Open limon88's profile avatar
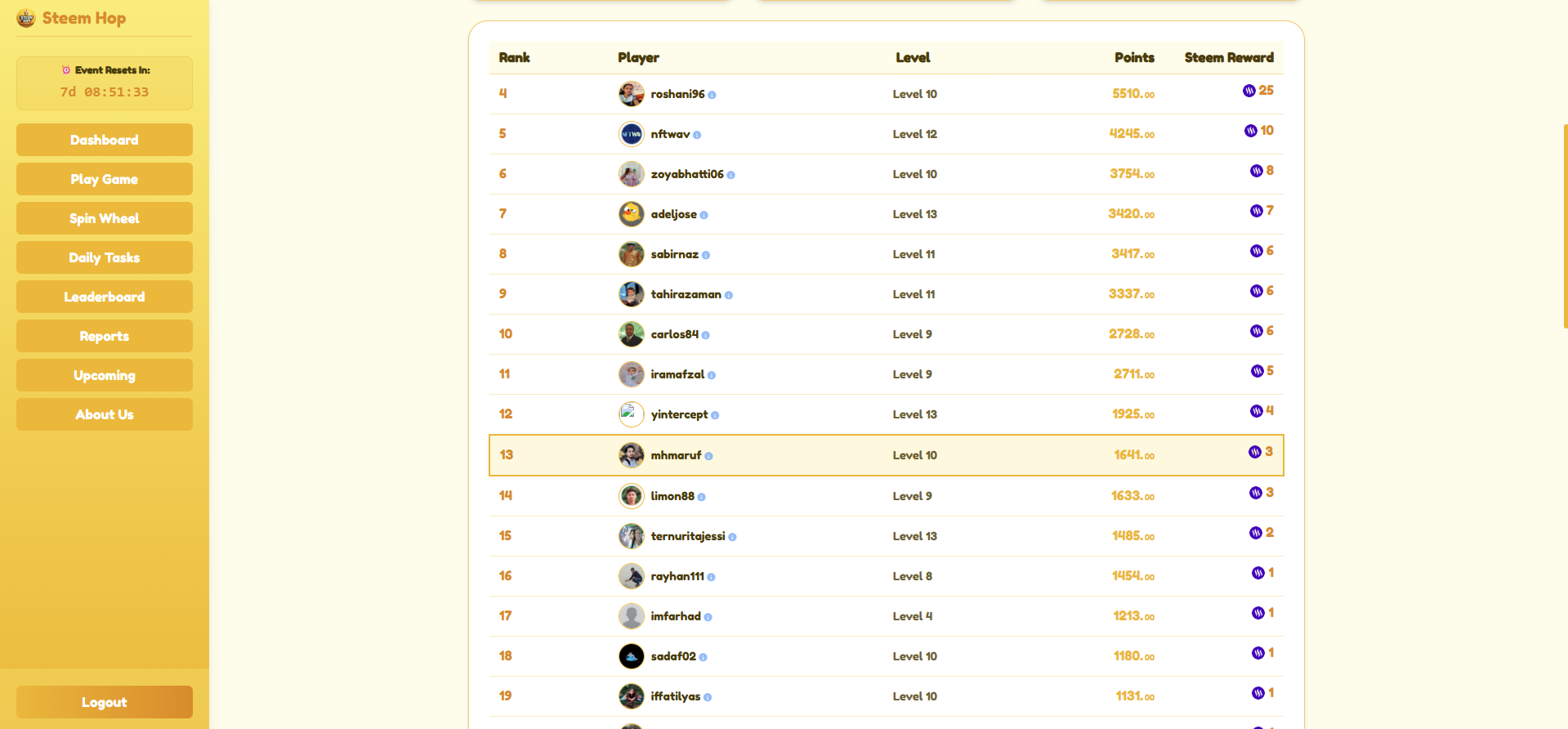1568x729 pixels. click(632, 496)
